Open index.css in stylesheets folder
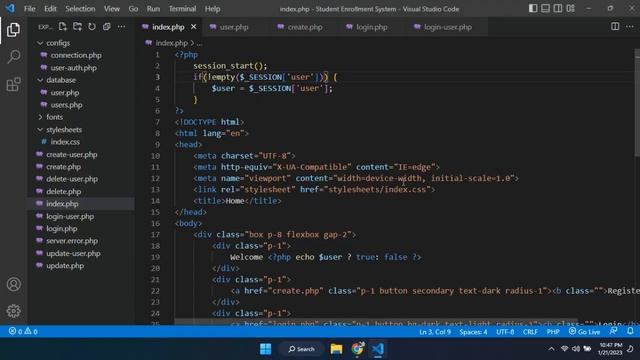Image resolution: width=640 pixels, height=360 pixels. 65,142
